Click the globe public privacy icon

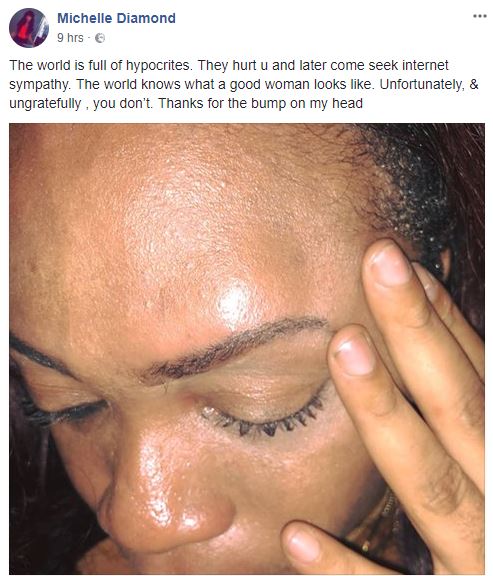point(100,38)
